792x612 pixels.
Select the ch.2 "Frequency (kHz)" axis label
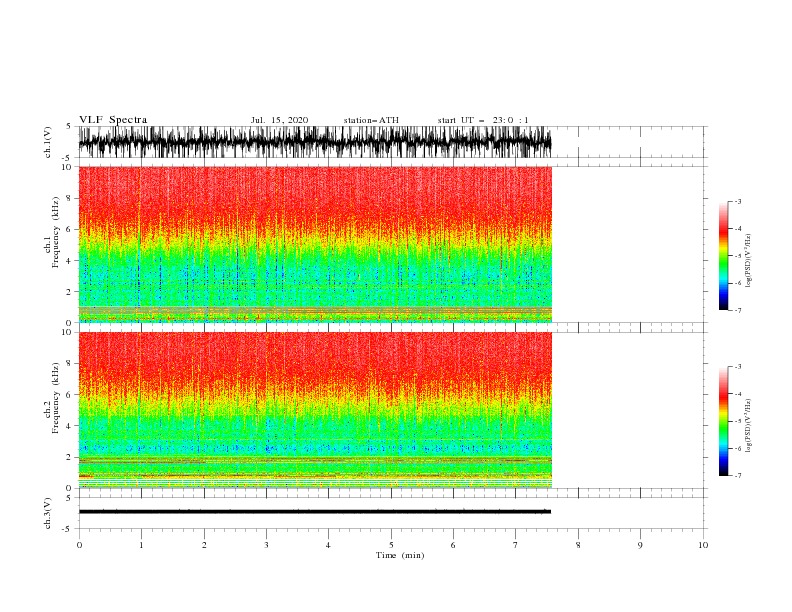(56, 397)
